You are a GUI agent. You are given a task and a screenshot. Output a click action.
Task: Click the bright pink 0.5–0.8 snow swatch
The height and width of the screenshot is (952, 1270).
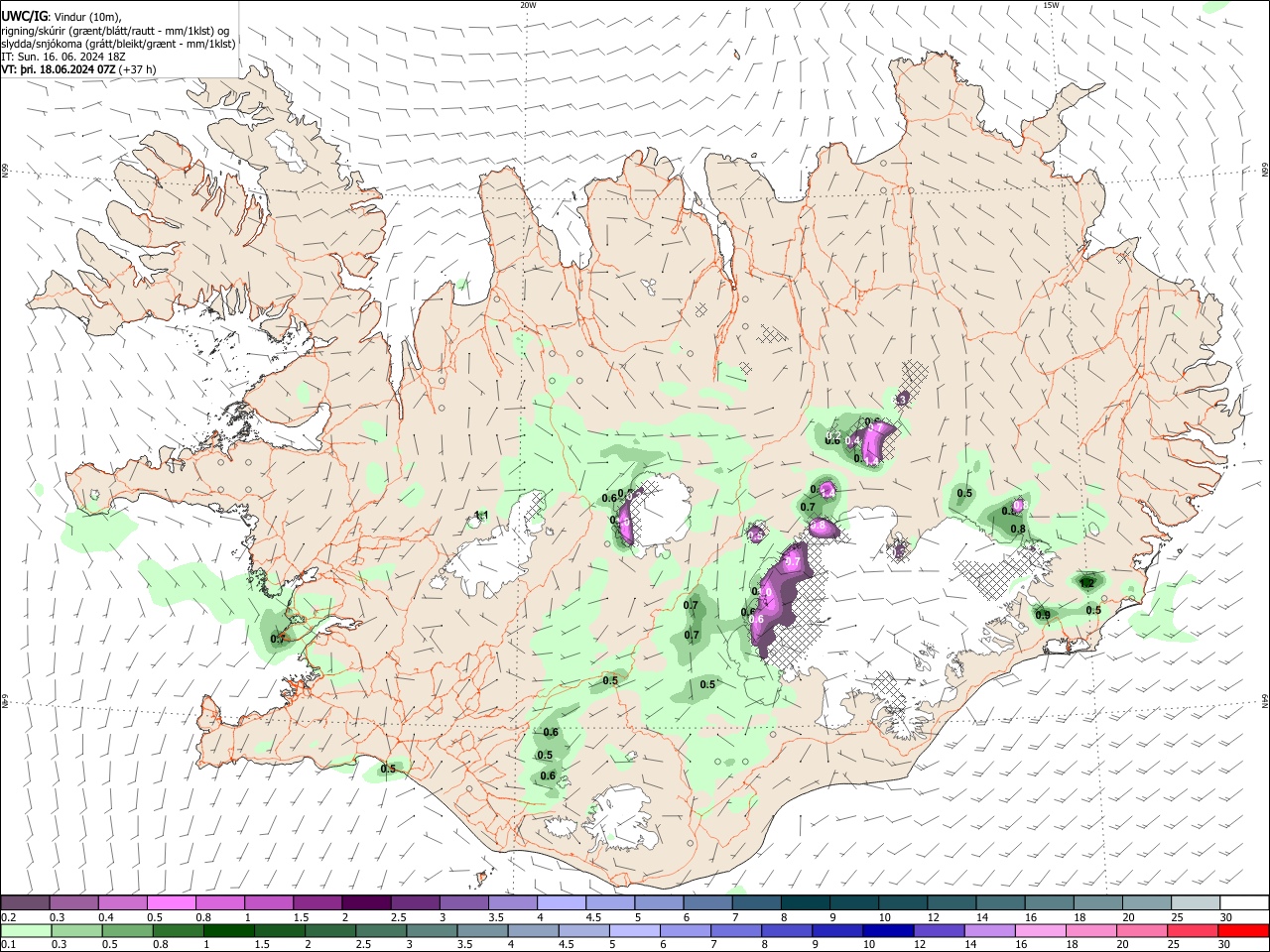[x=172, y=902]
